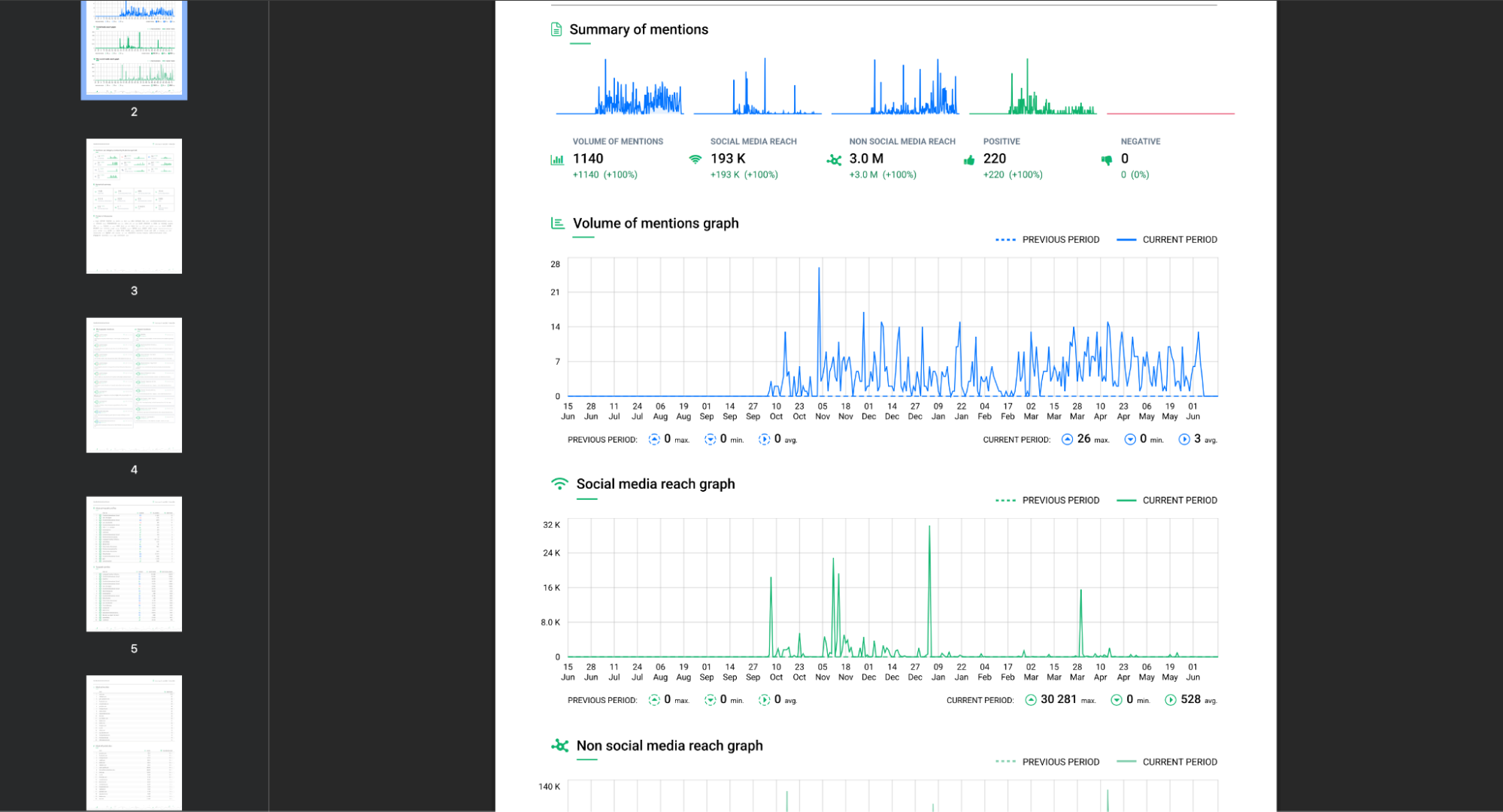The image size is (1503, 812).
Task: Click the current period max arrow icon beside 26
Action: (1067, 439)
